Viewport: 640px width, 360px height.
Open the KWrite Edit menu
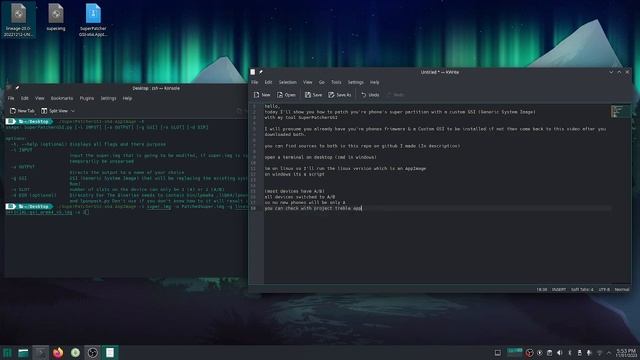[268, 82]
